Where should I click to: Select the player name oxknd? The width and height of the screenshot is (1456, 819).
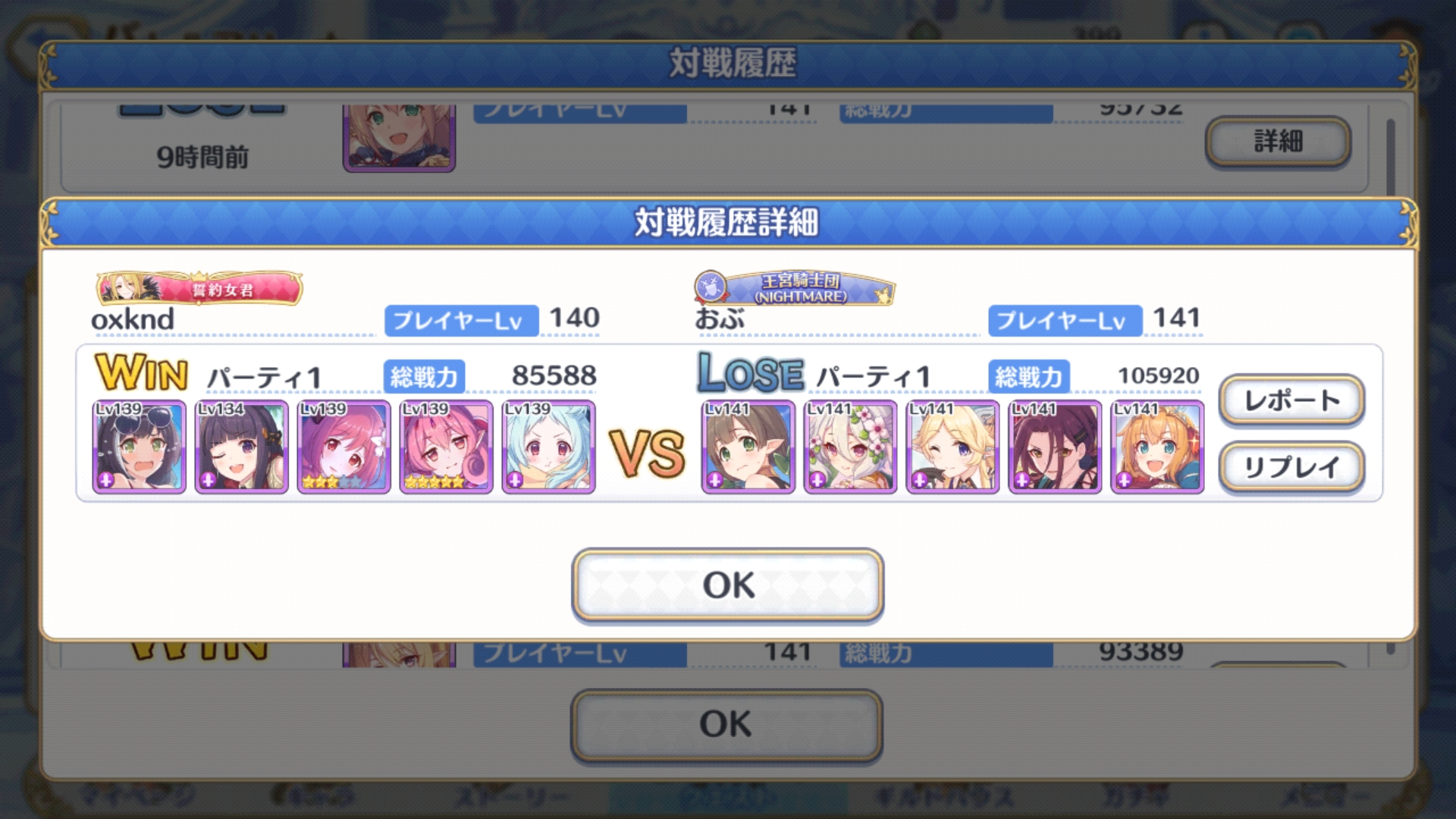tap(133, 319)
